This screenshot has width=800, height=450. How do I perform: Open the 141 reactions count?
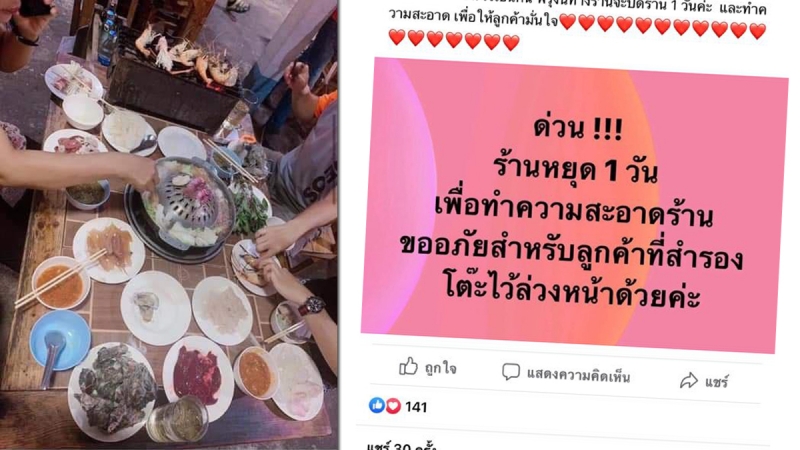(x=416, y=407)
